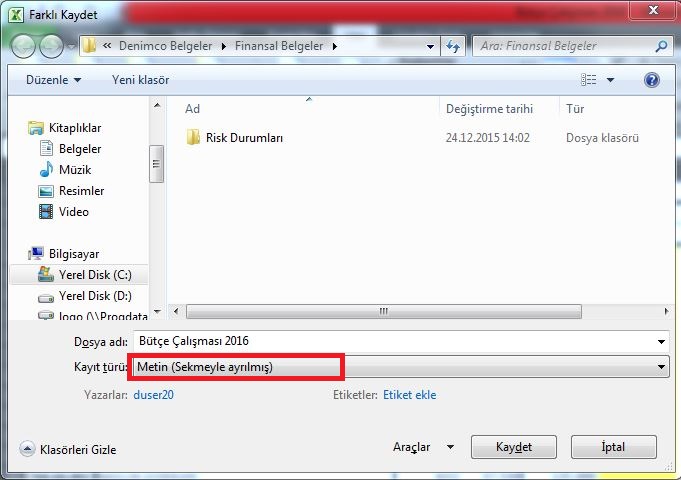
Task: Select the Risk Durumları folder name
Action: coord(244,138)
